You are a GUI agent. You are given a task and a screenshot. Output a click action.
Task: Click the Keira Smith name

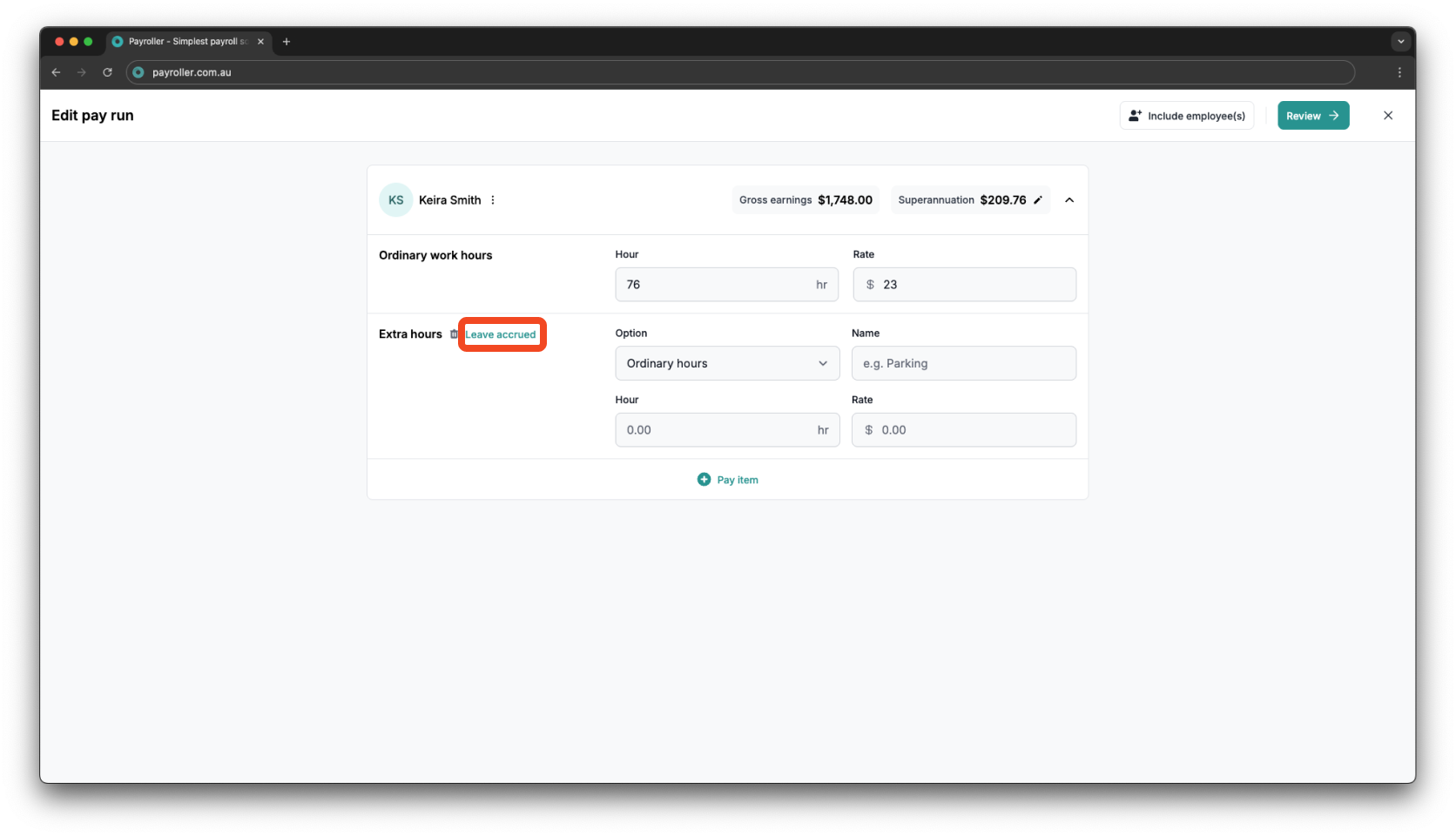click(x=450, y=200)
